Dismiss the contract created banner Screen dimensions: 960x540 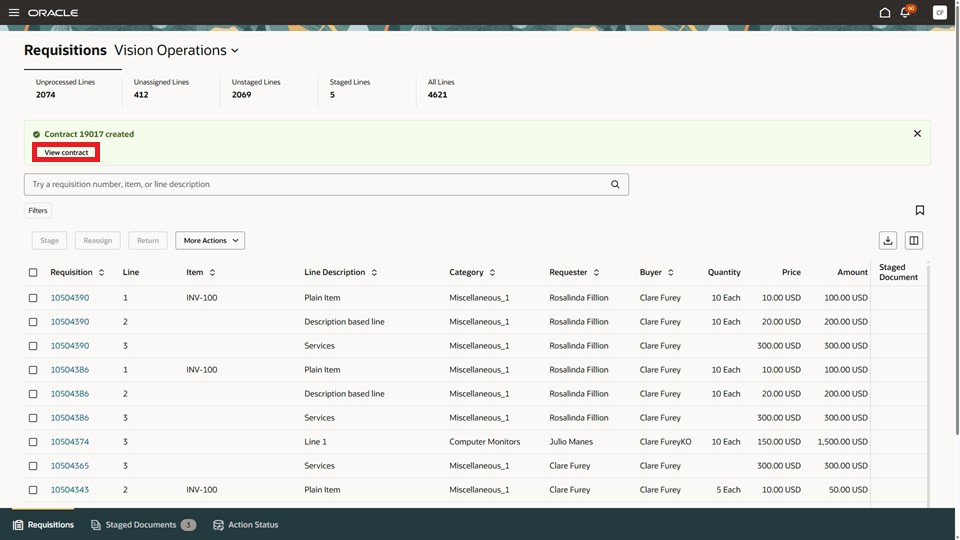[x=917, y=133]
